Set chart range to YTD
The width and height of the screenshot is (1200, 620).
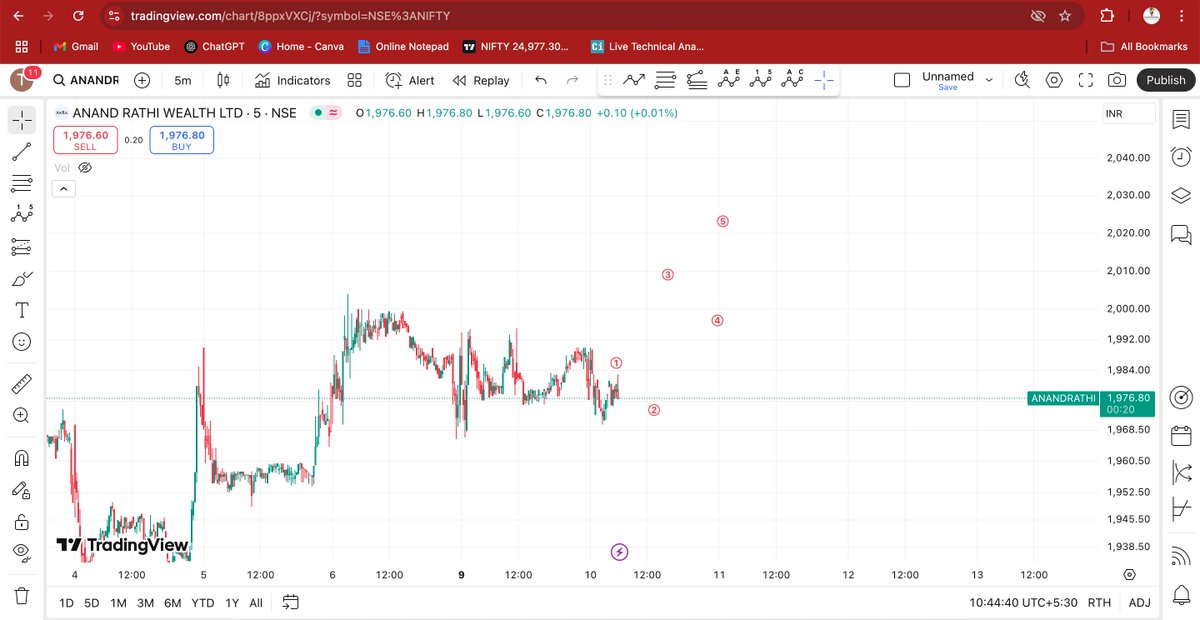point(203,603)
